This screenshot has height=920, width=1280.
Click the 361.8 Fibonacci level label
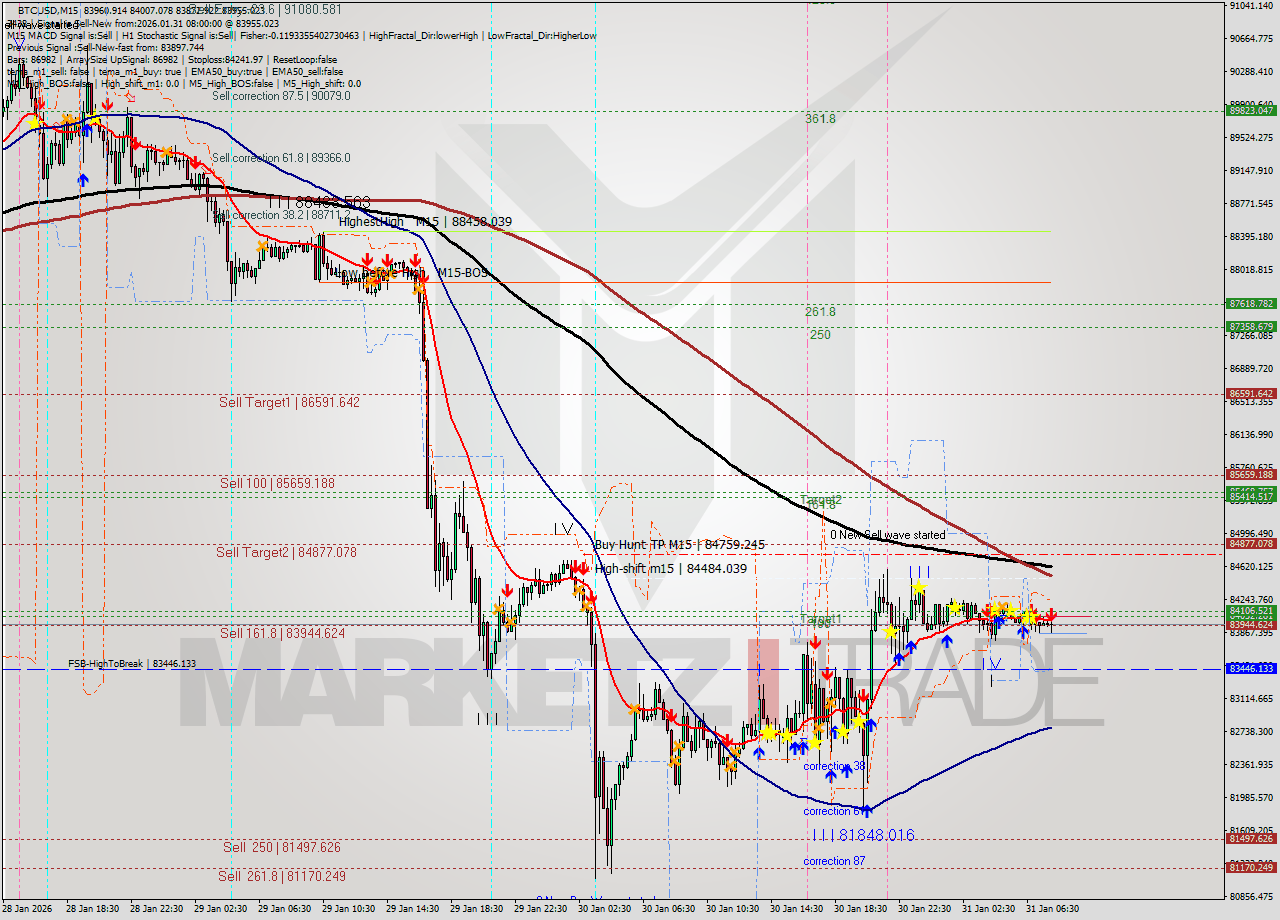[x=818, y=118]
